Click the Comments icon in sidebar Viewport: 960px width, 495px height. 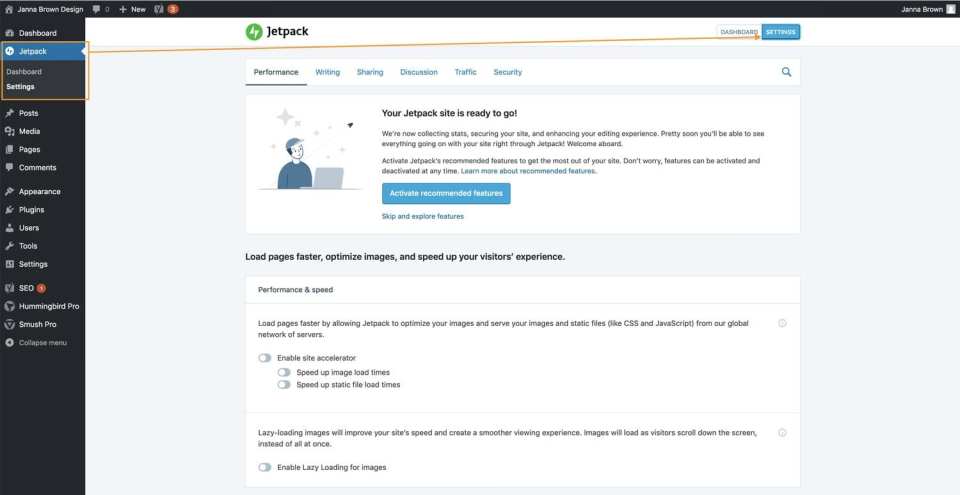9,167
